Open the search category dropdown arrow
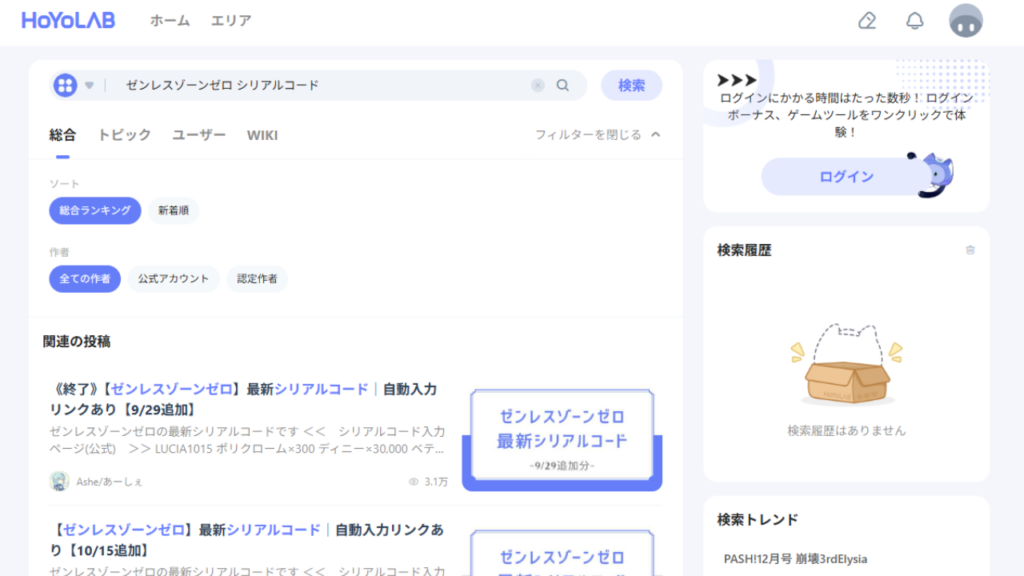1024x576 pixels. click(89, 85)
